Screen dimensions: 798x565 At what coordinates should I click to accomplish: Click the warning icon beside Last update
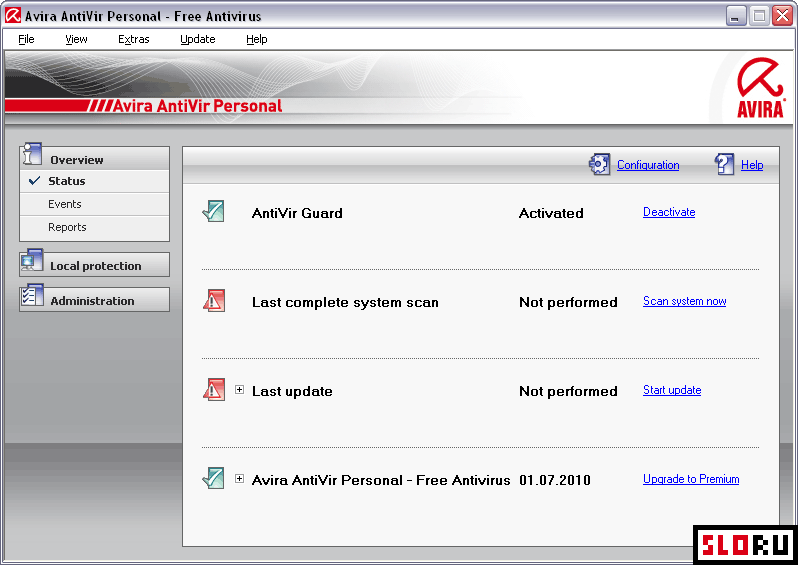tap(214, 390)
